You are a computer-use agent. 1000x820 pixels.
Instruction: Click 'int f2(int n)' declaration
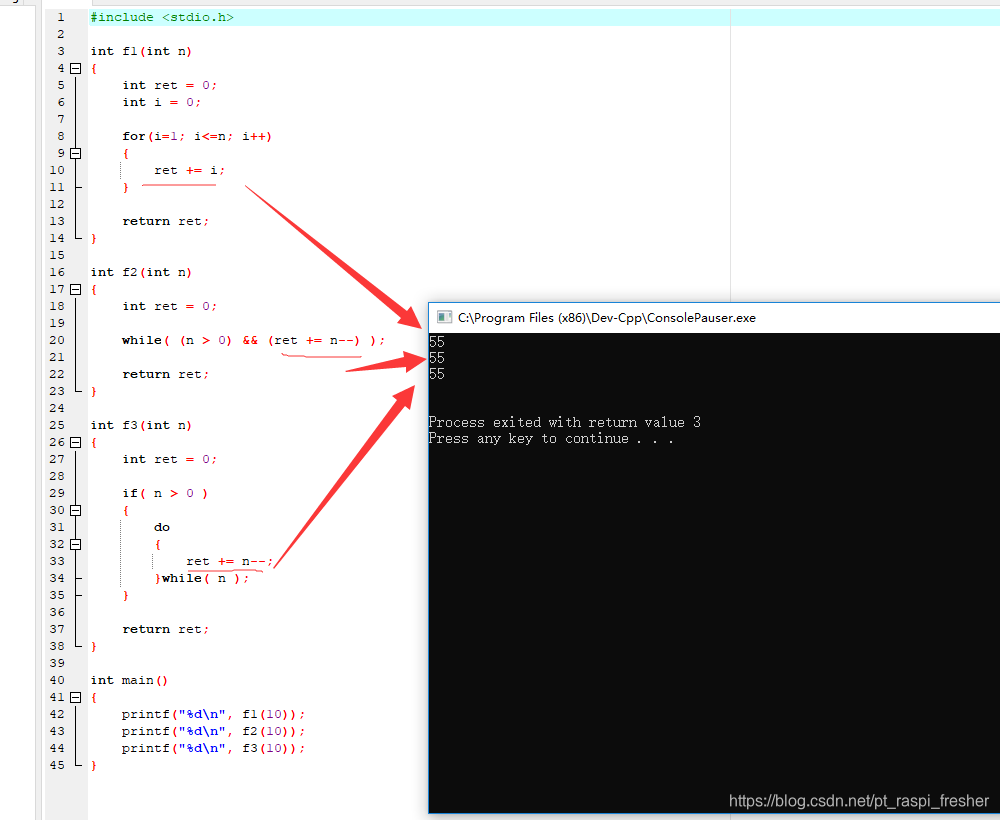tap(141, 272)
